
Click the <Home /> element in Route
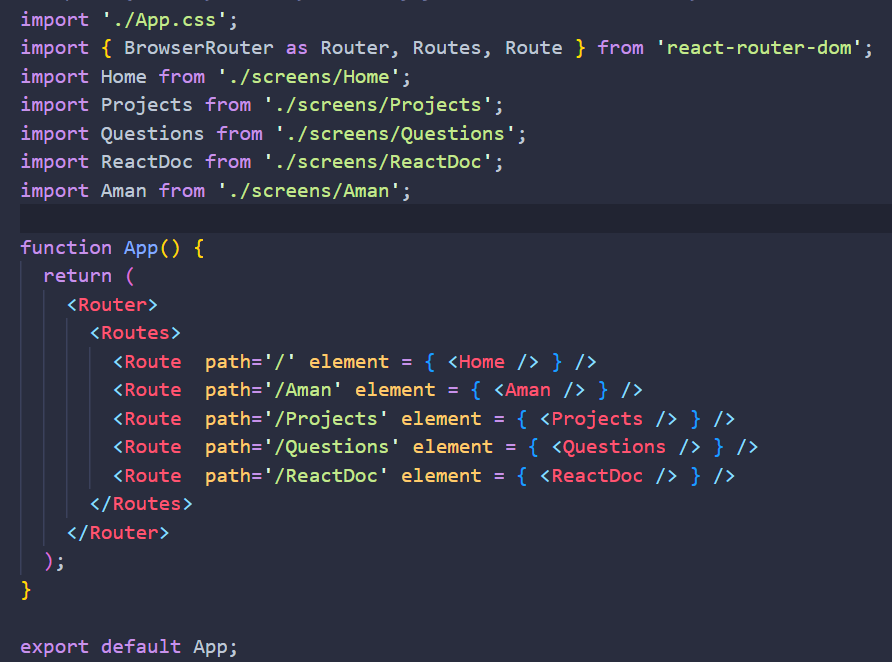pyautogui.click(x=493, y=362)
